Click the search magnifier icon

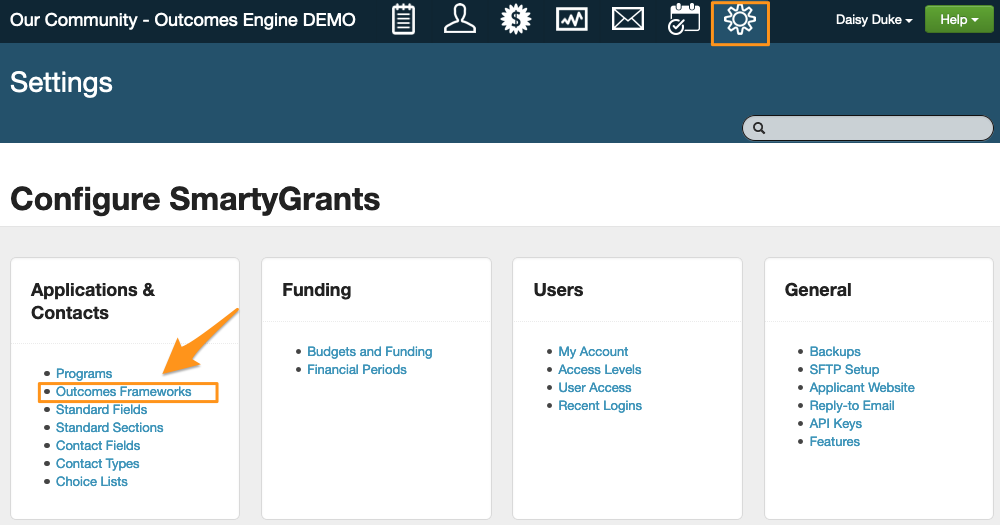[759, 128]
